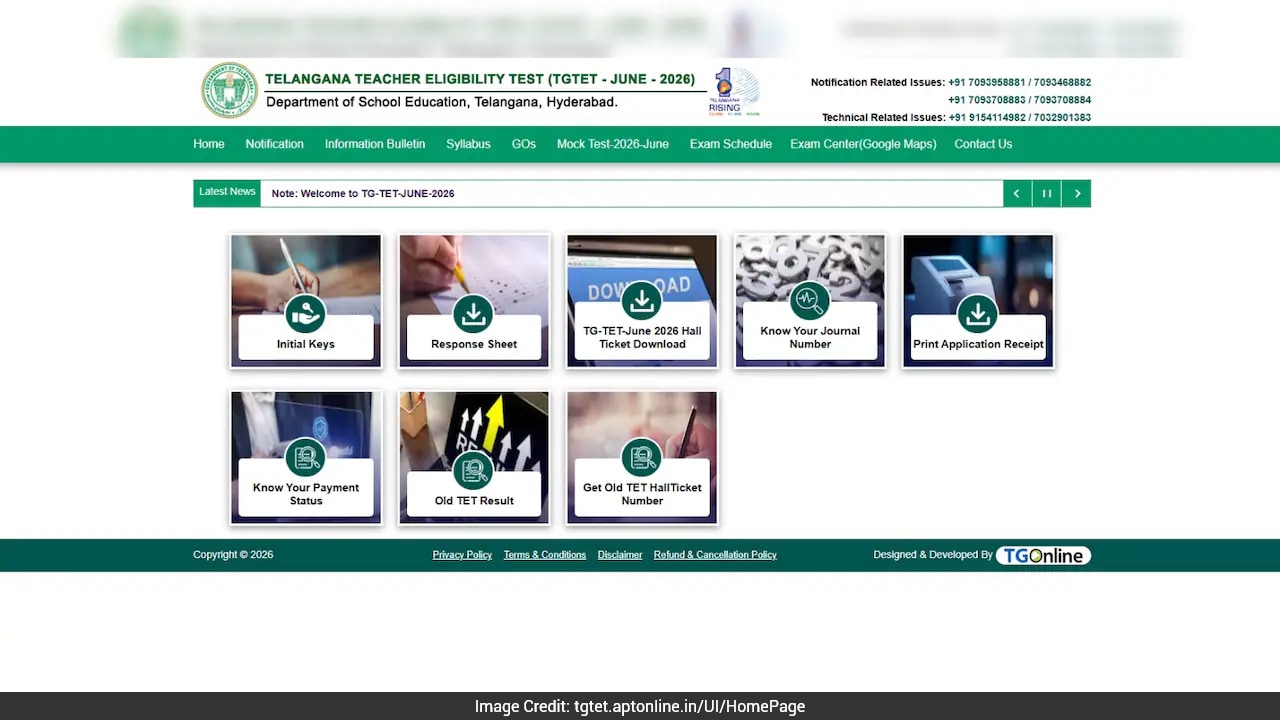1280x720 pixels.
Task: Open the Old TET Result label
Action: point(474,501)
